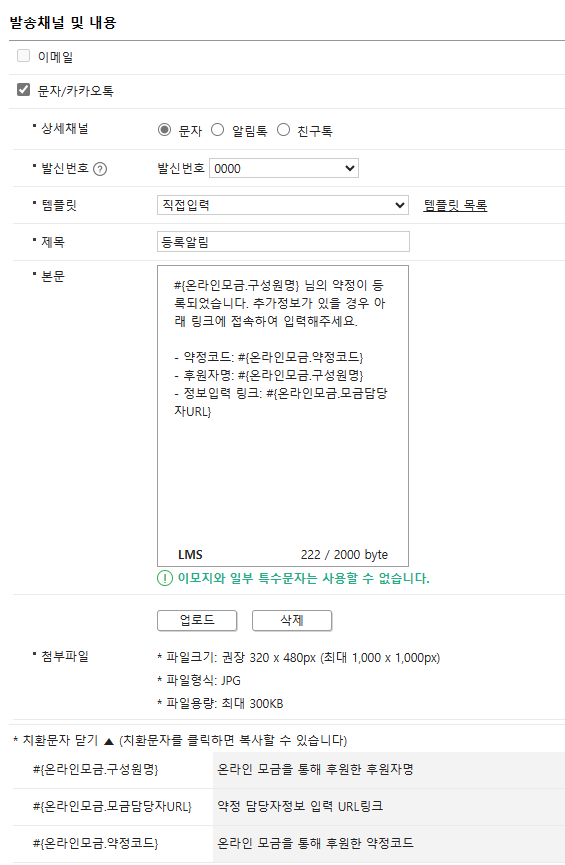Uncheck the 문자/카카오톡 checkbox
The height and width of the screenshot is (865, 565).
[x=23, y=89]
